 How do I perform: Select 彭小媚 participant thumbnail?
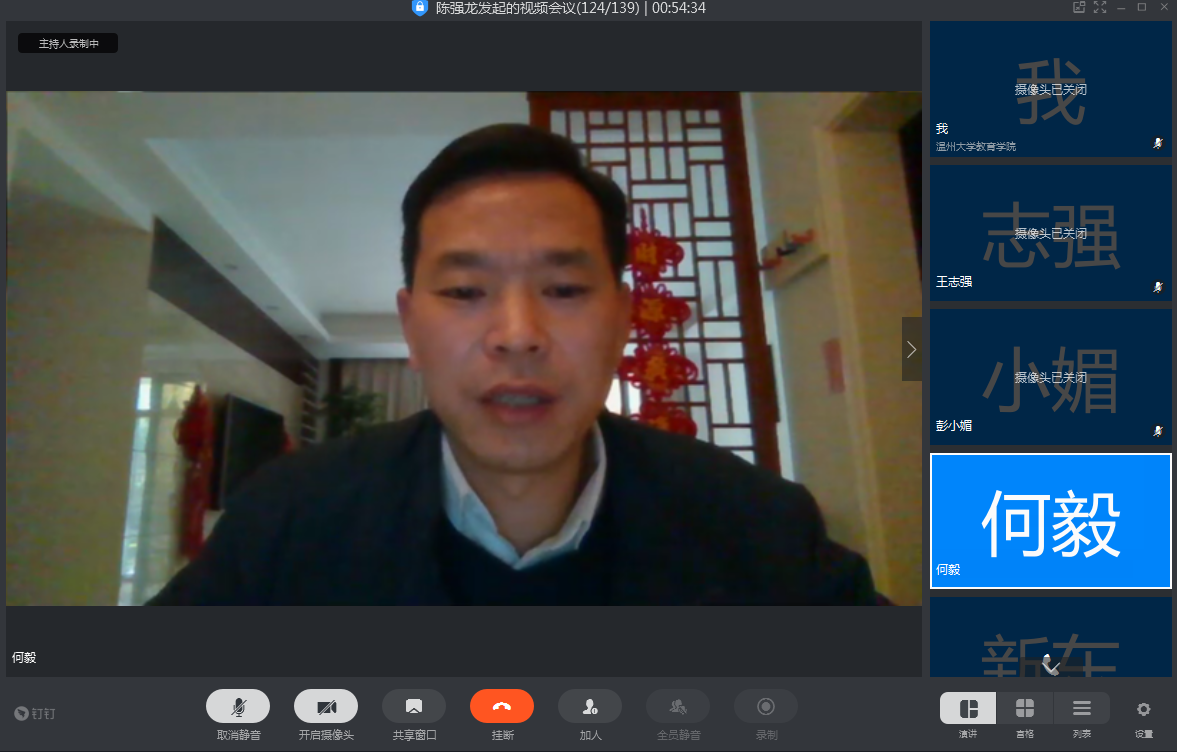1050,377
